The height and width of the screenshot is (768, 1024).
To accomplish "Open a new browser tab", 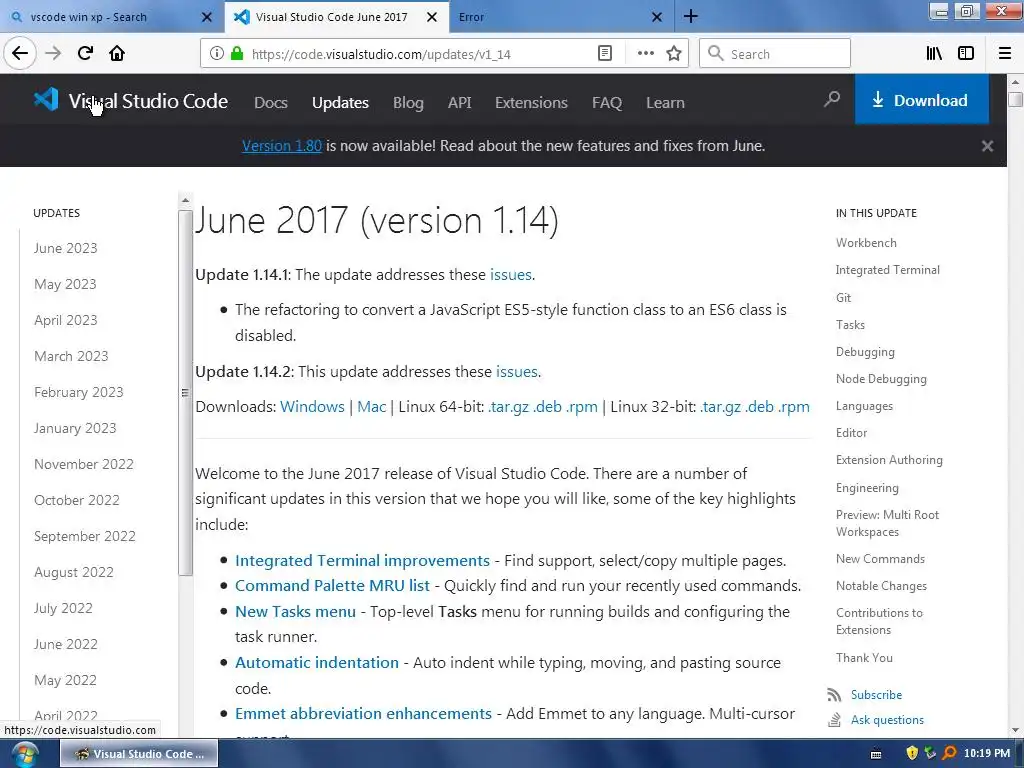I will click(x=691, y=16).
